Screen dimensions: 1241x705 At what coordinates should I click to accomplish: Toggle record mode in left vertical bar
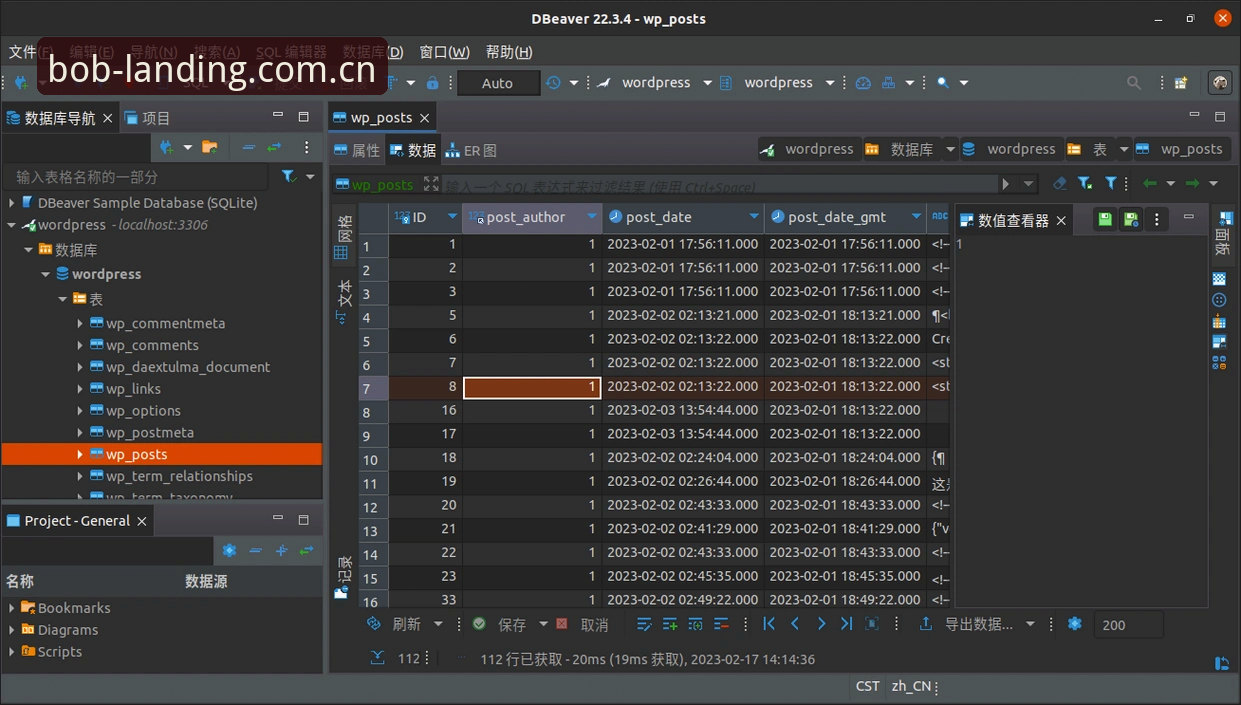click(x=342, y=576)
